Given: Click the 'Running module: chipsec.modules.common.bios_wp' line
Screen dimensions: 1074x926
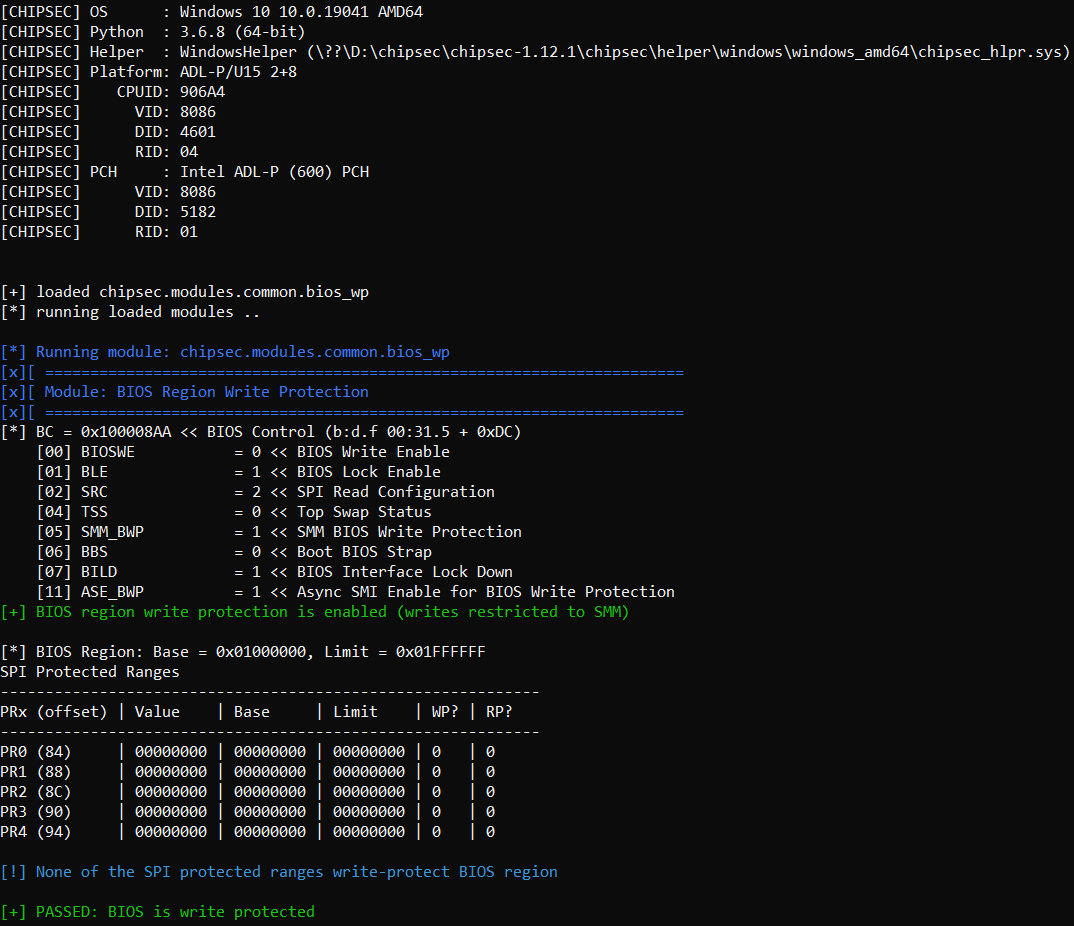Looking at the screenshot, I should (x=225, y=352).
